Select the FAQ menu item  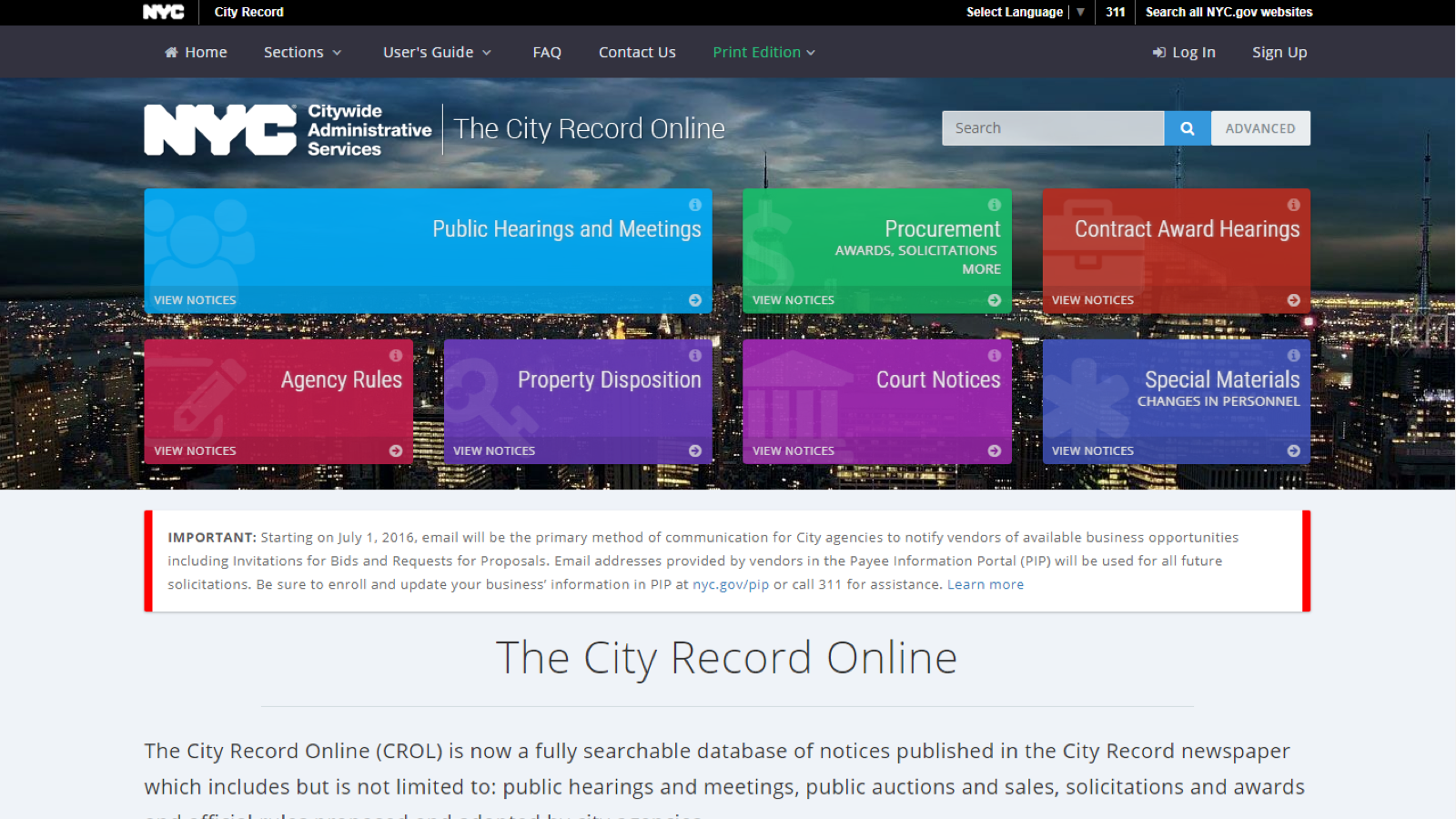pyautogui.click(x=547, y=52)
